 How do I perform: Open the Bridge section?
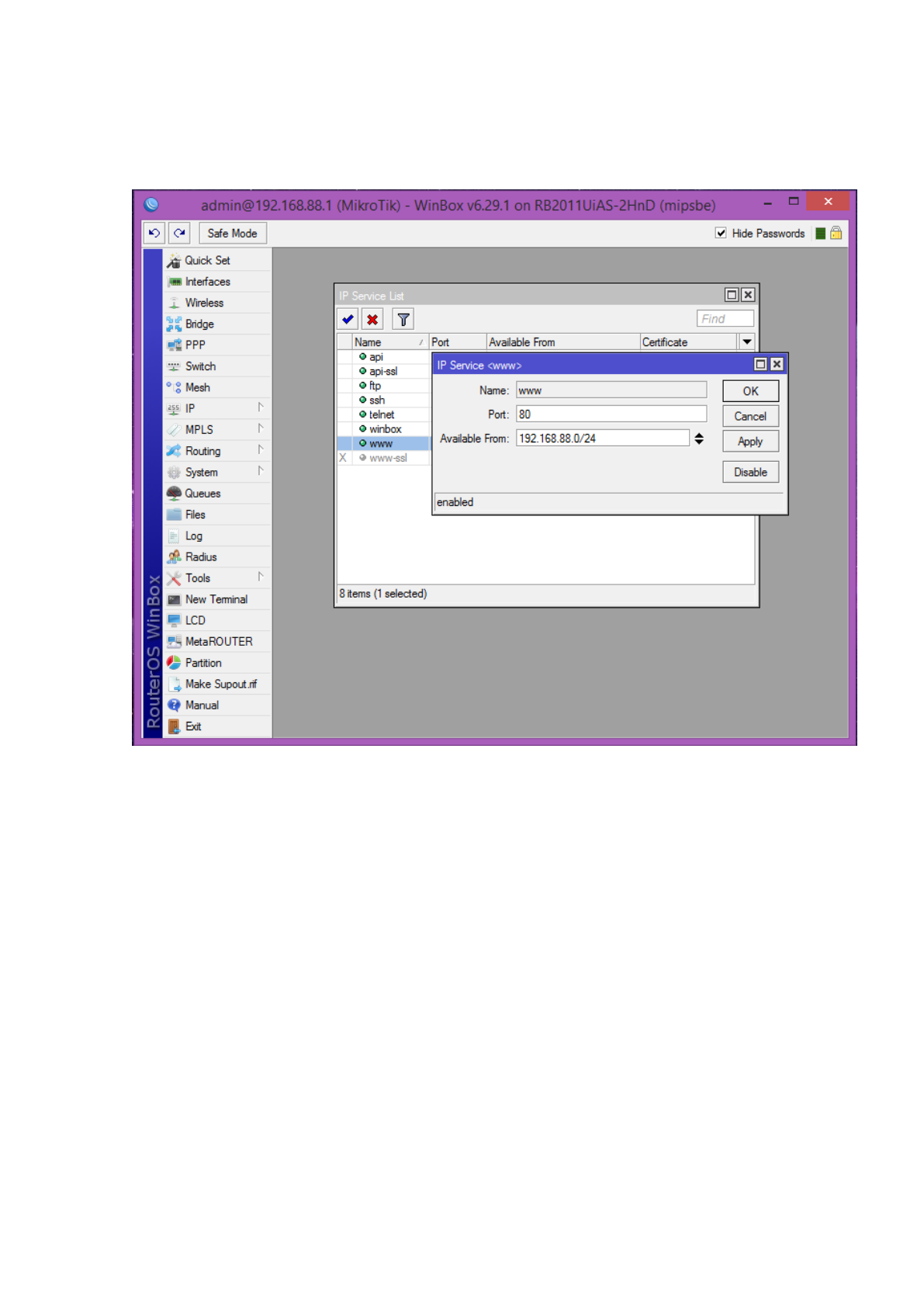click(217, 324)
